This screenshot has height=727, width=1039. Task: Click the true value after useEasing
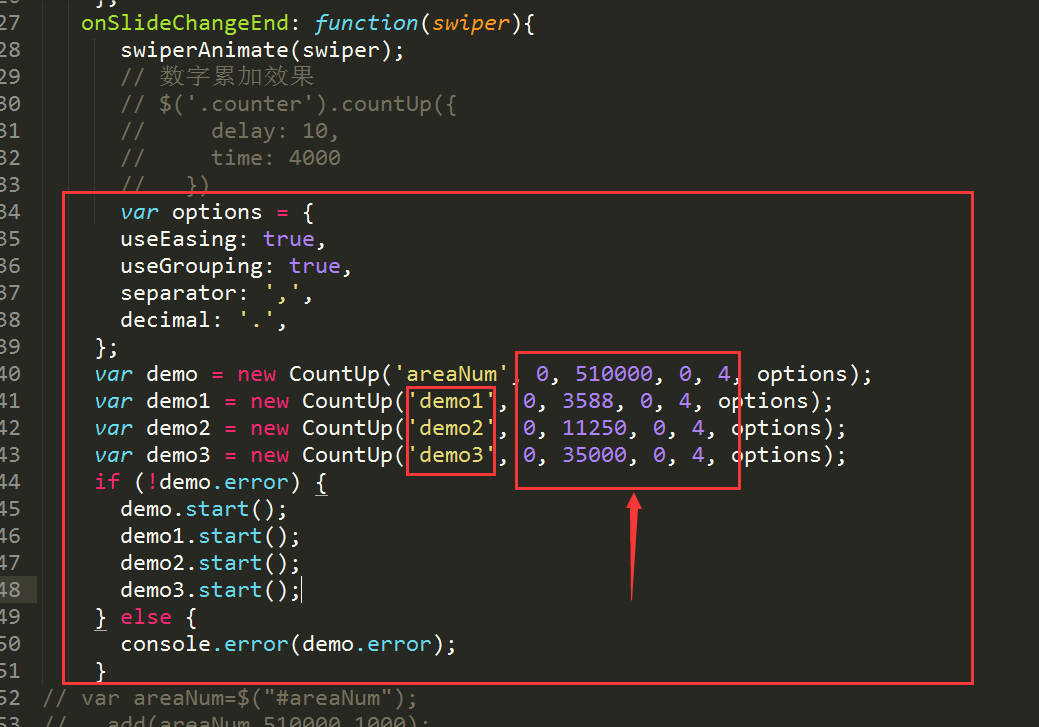pos(288,239)
